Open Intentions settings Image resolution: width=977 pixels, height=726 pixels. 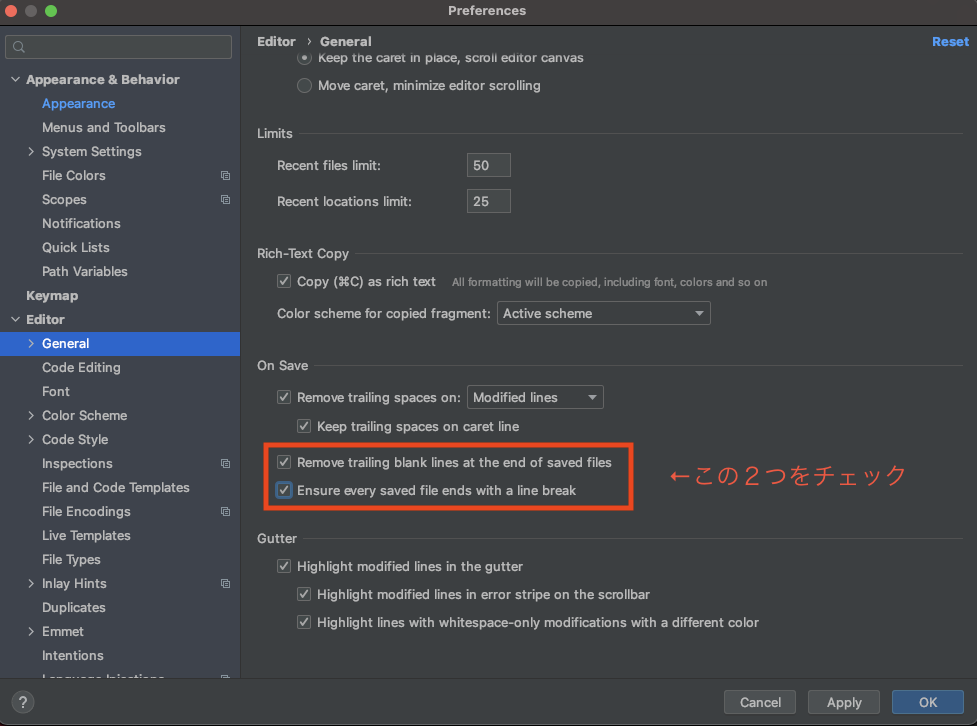click(x=72, y=656)
